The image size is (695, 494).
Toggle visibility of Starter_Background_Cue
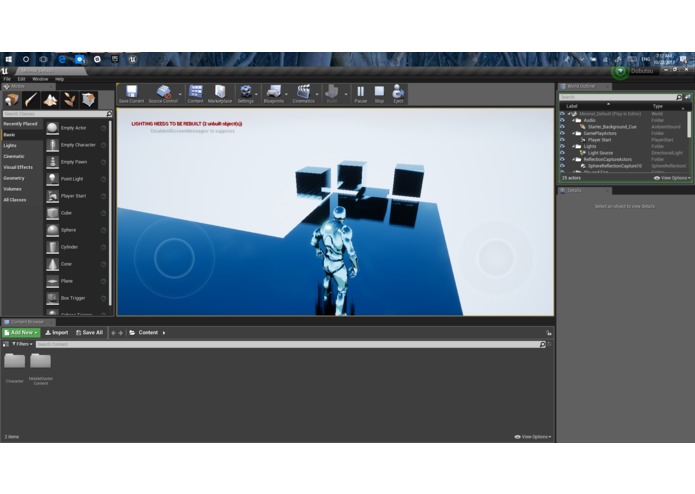(x=562, y=127)
